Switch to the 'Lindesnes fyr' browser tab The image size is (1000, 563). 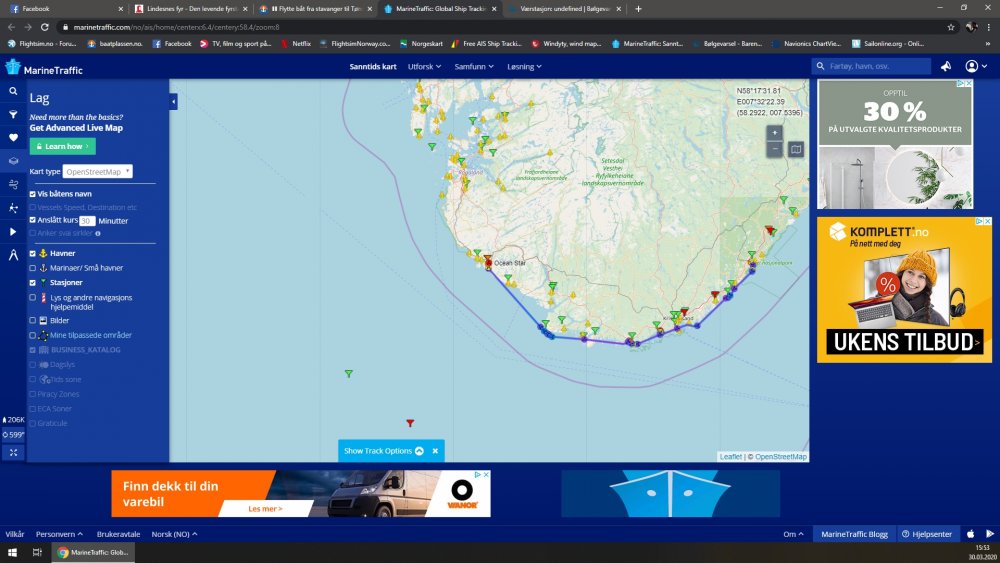pyautogui.click(x=191, y=9)
